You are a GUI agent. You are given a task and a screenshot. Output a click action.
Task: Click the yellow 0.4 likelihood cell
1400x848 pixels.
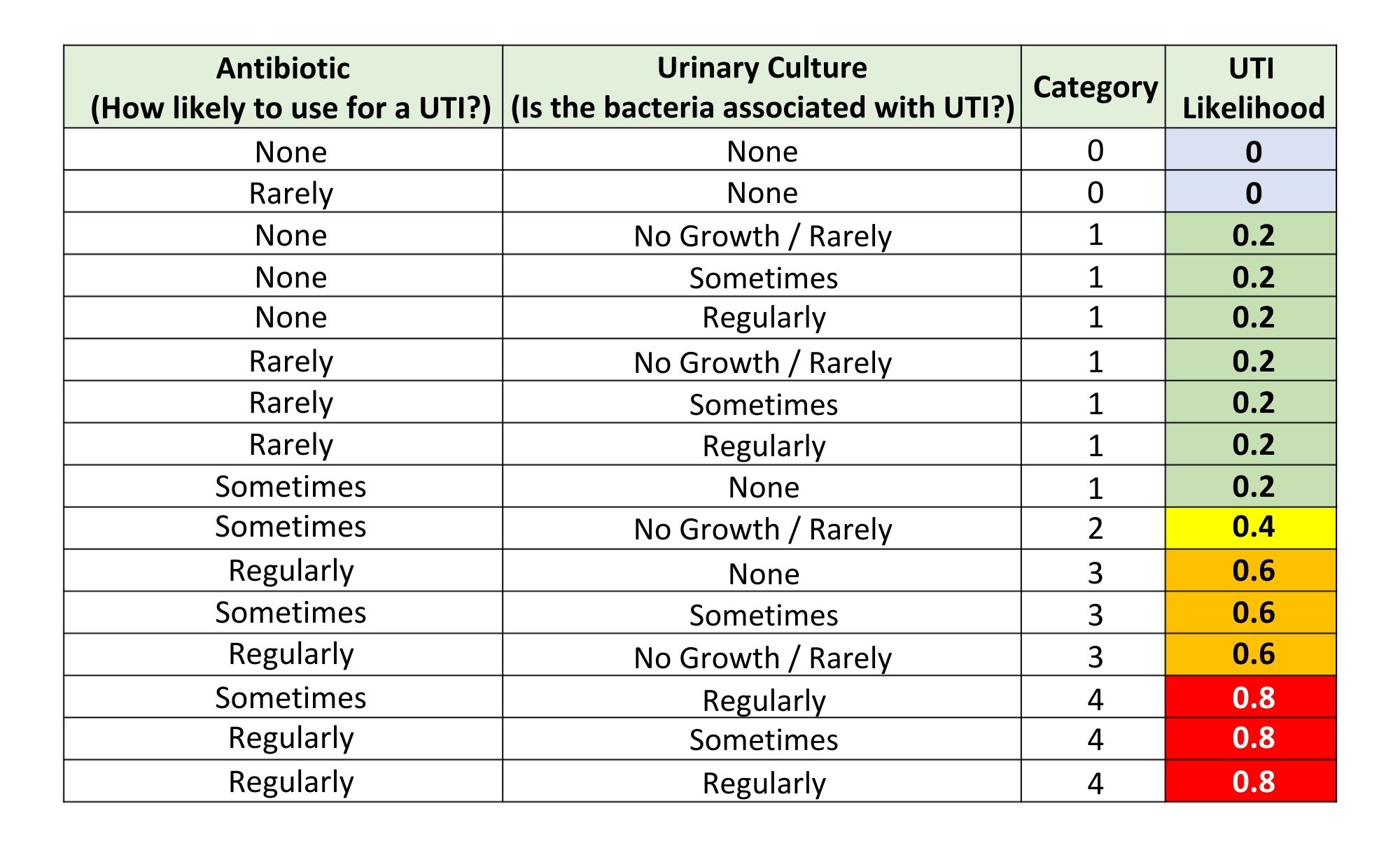(1251, 528)
